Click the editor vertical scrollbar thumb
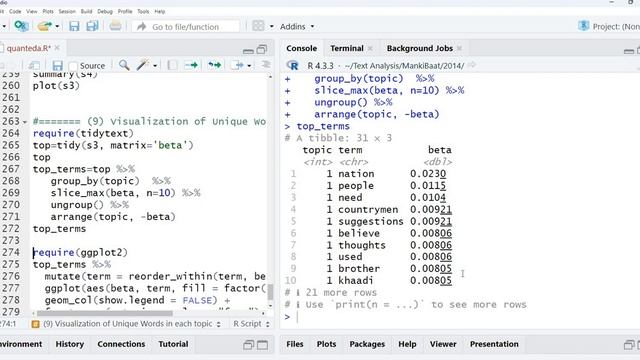The image size is (640, 360). (270, 291)
